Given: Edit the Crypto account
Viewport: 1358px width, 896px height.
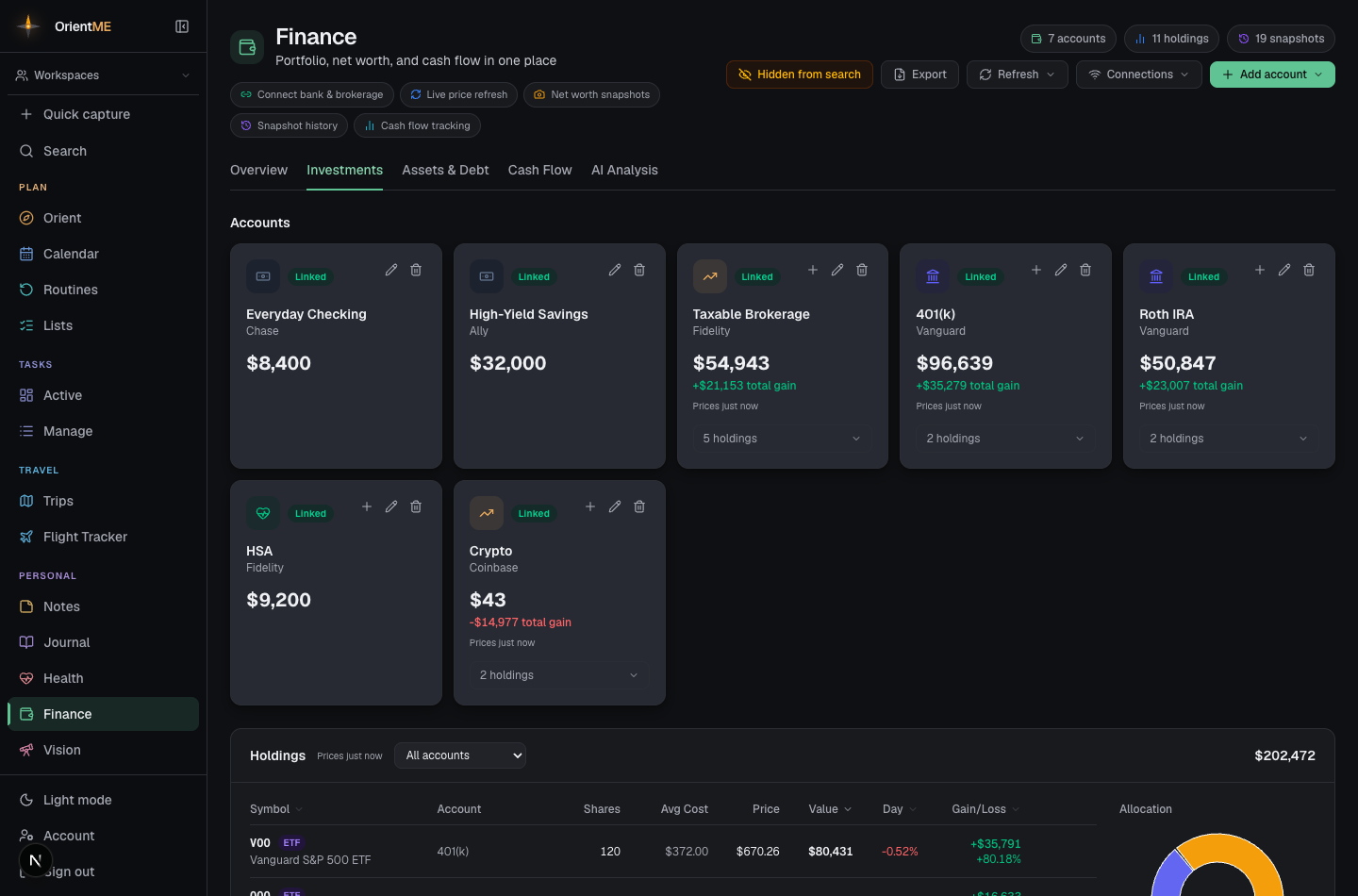Looking at the screenshot, I should tap(615, 506).
